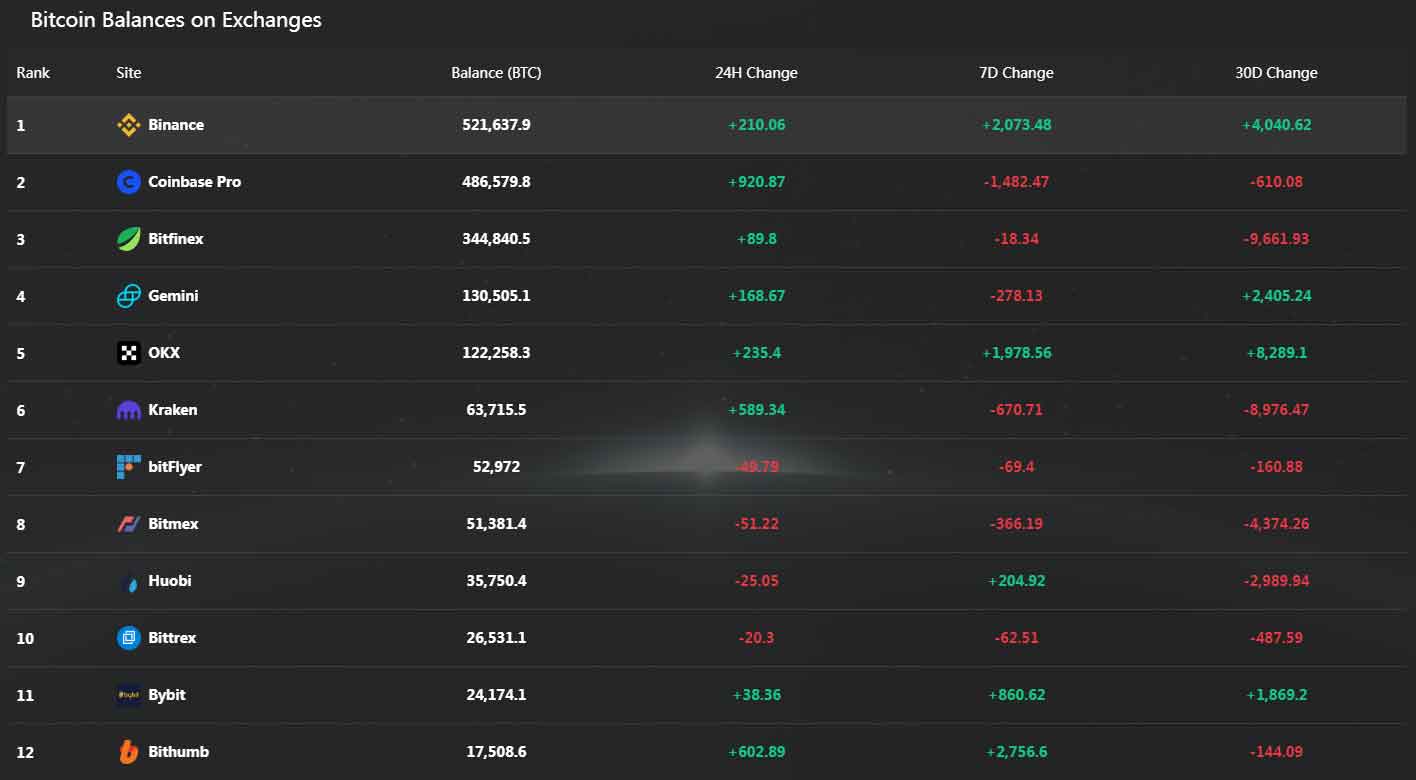Open the Kraken name link
The height and width of the screenshot is (780, 1416).
tap(173, 410)
